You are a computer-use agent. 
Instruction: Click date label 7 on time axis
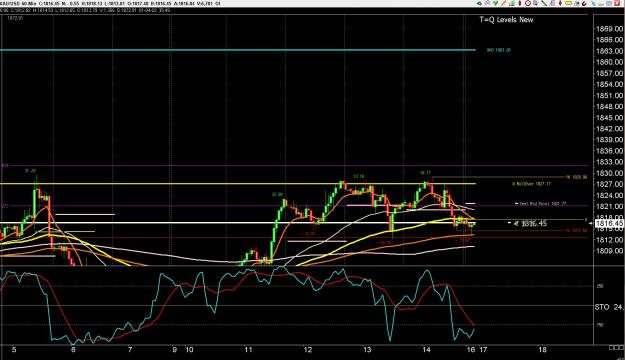130,350
